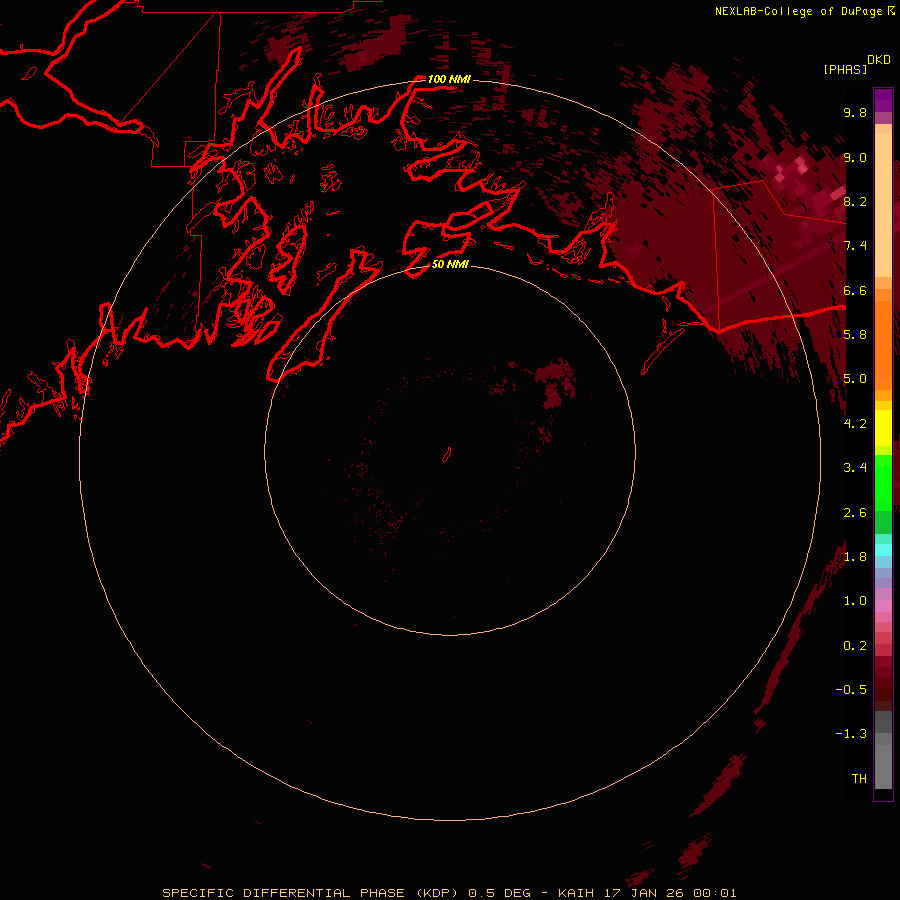Click the 9.0 scale value
The height and width of the screenshot is (900, 900).
point(855,157)
